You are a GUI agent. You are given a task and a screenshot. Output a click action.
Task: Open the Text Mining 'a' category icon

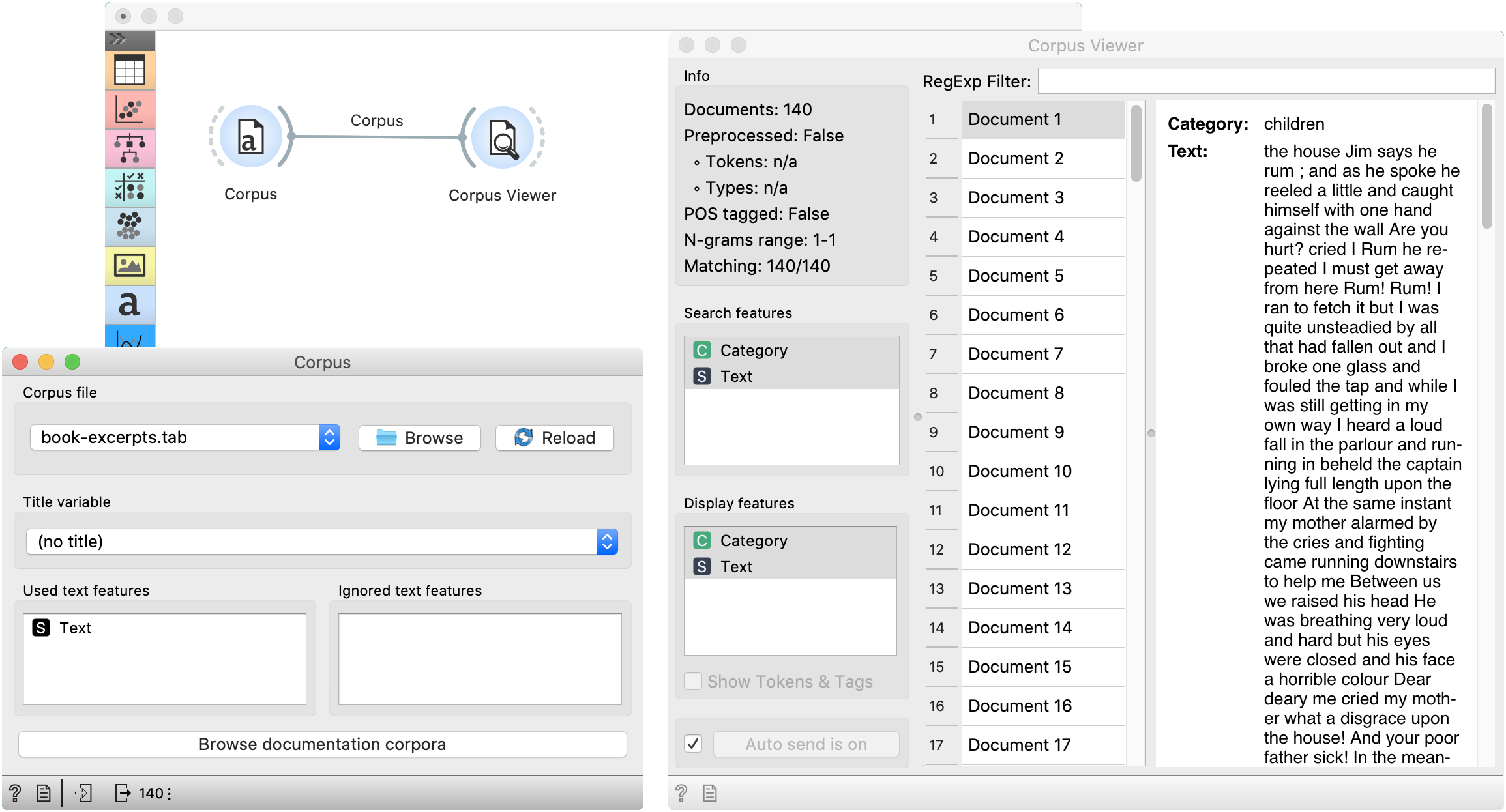pyautogui.click(x=129, y=304)
